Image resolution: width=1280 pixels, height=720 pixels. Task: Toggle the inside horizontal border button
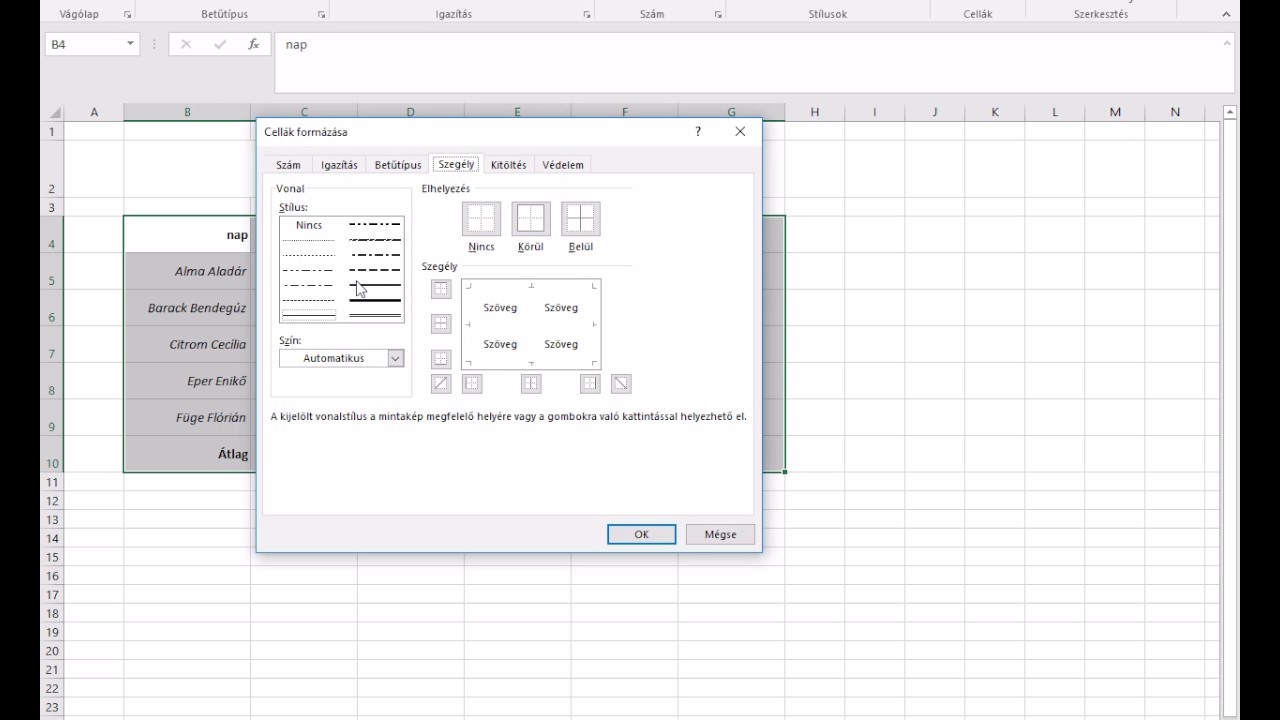441,324
